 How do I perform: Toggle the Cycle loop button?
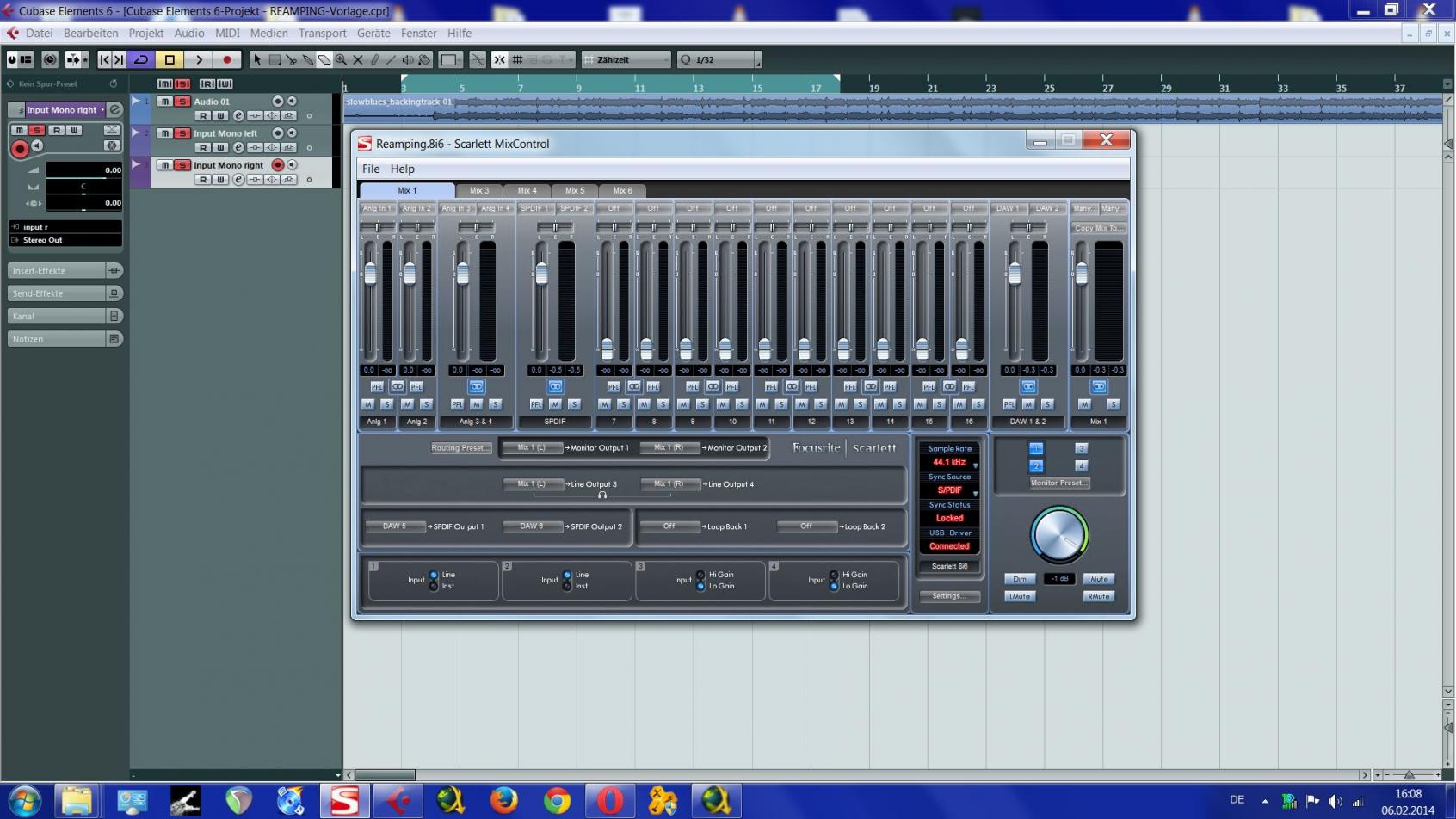(x=141, y=59)
